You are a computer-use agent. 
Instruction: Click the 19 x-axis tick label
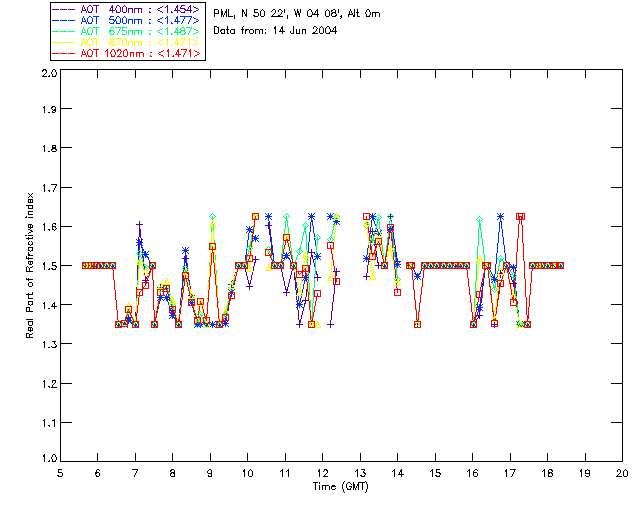(585, 473)
